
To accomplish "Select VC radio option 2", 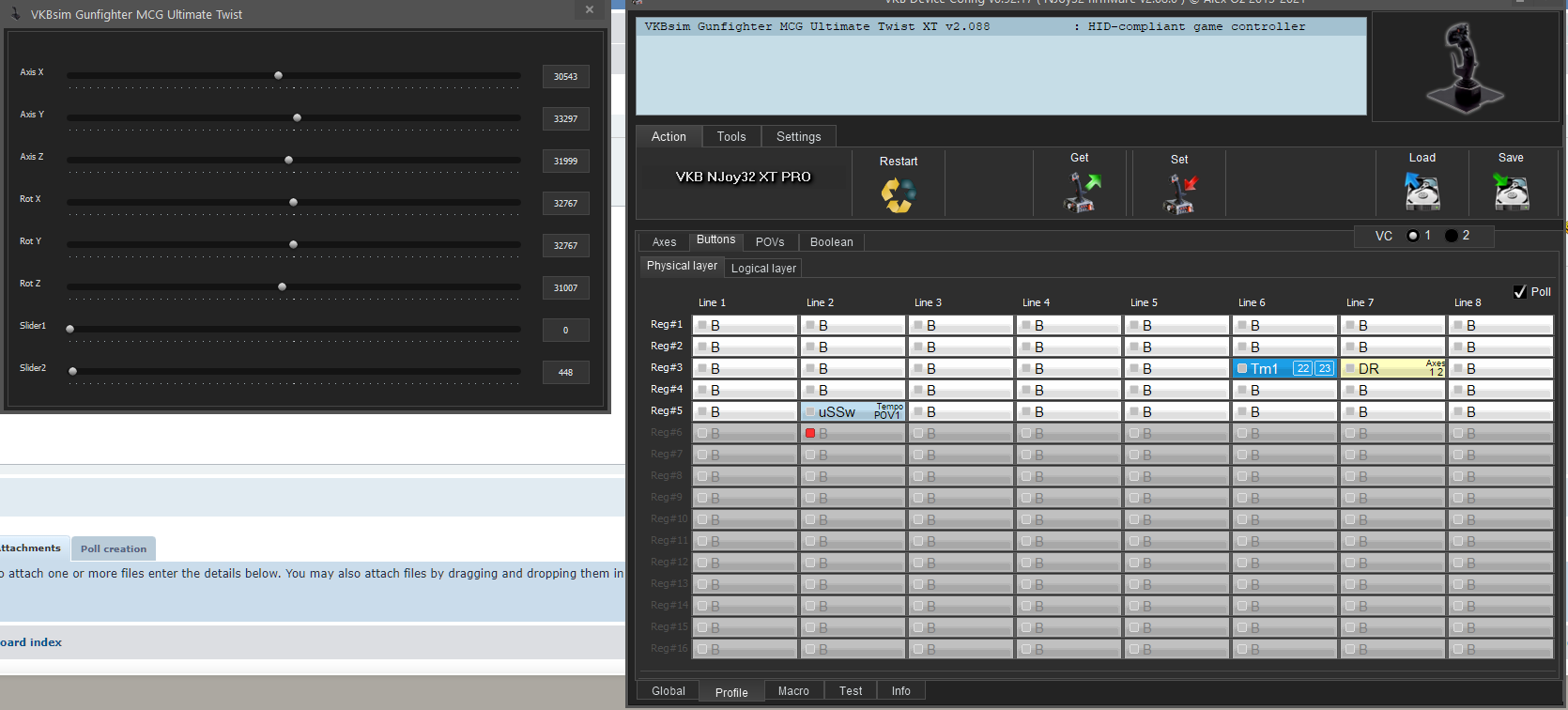I will (1452, 236).
